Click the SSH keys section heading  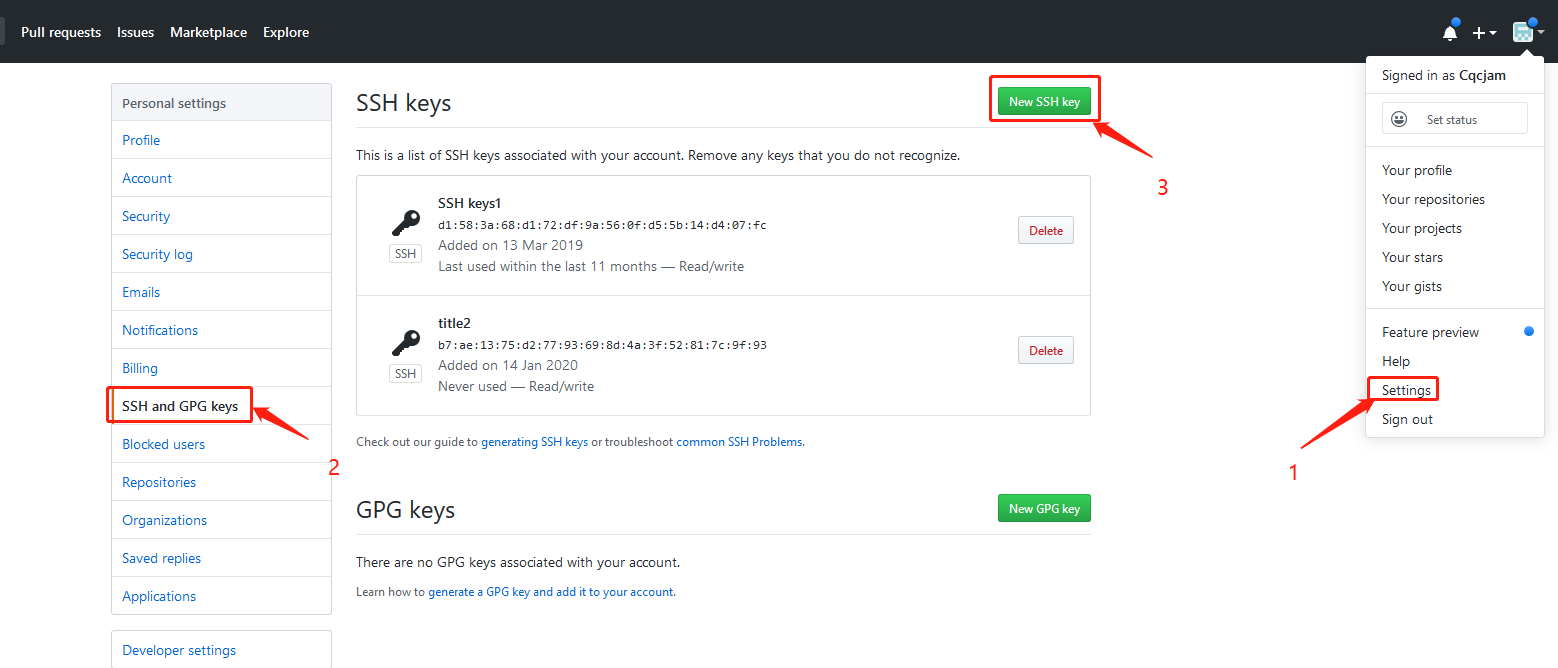click(403, 103)
